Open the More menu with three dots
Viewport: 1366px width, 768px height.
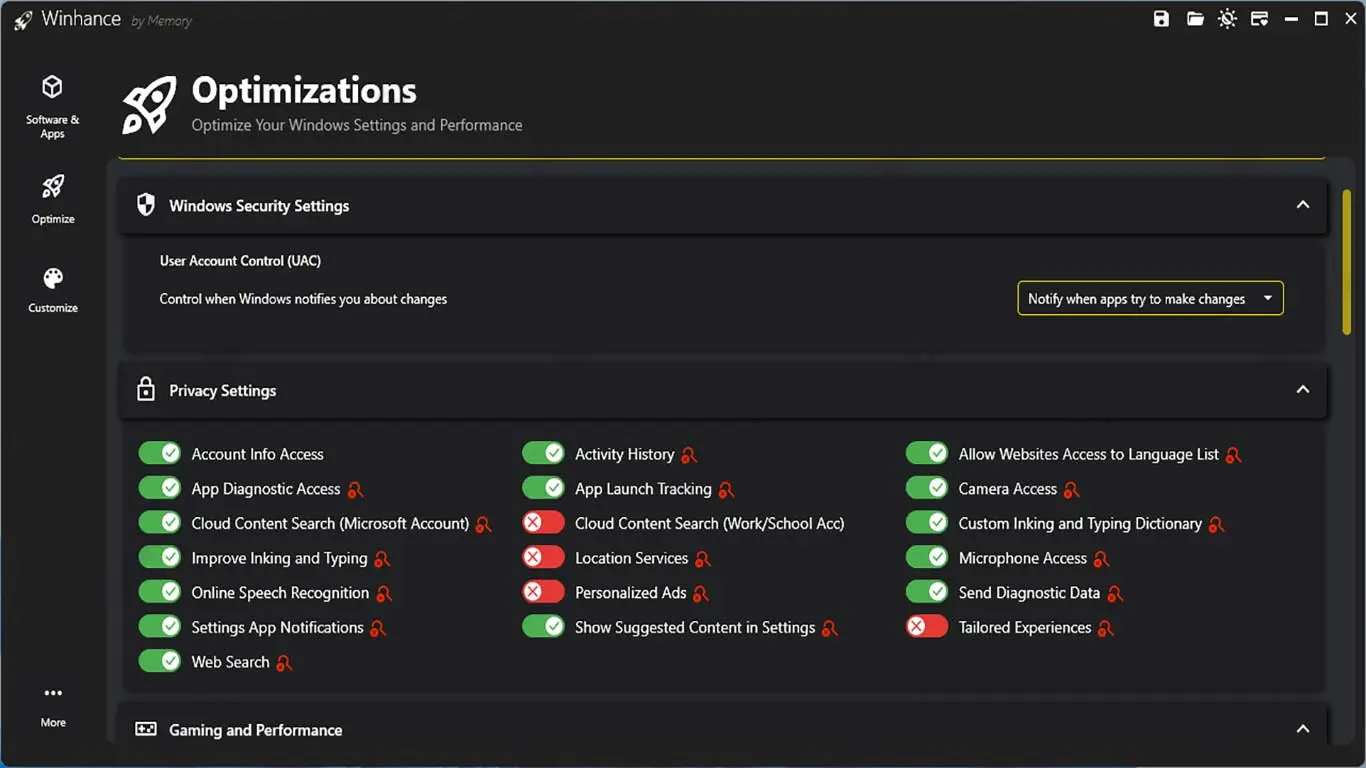click(x=53, y=705)
